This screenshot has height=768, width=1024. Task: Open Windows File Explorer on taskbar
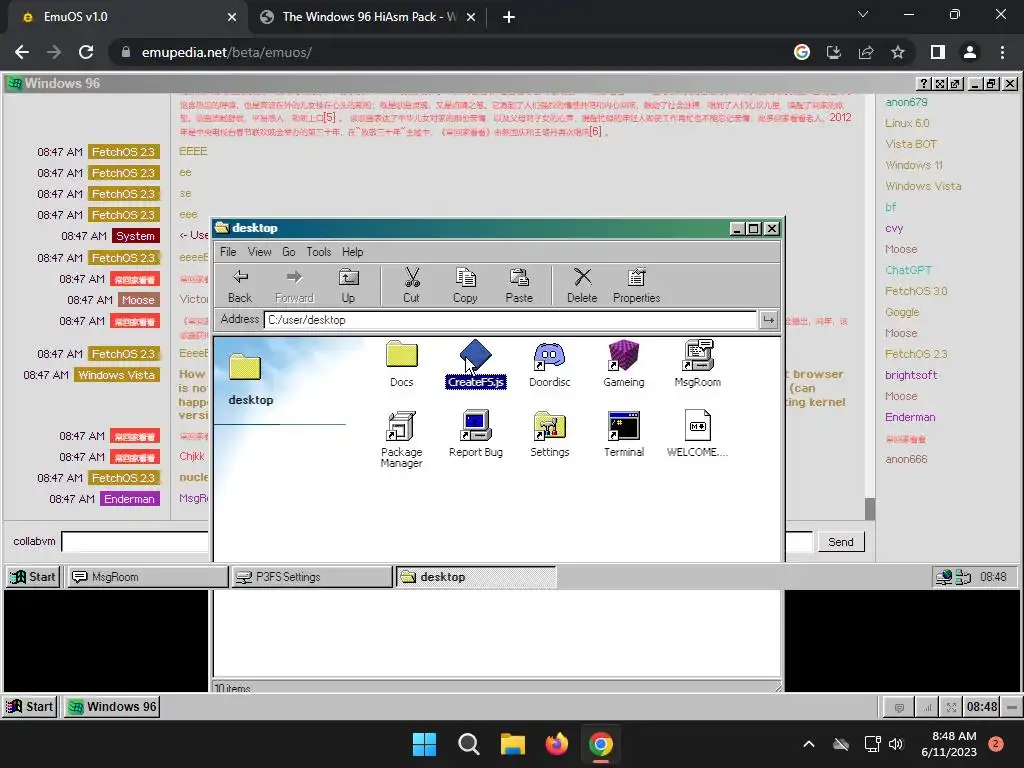(513, 744)
